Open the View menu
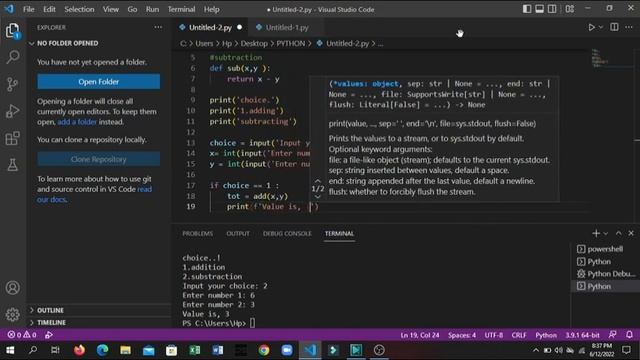The height and width of the screenshot is (360, 640). point(111,9)
